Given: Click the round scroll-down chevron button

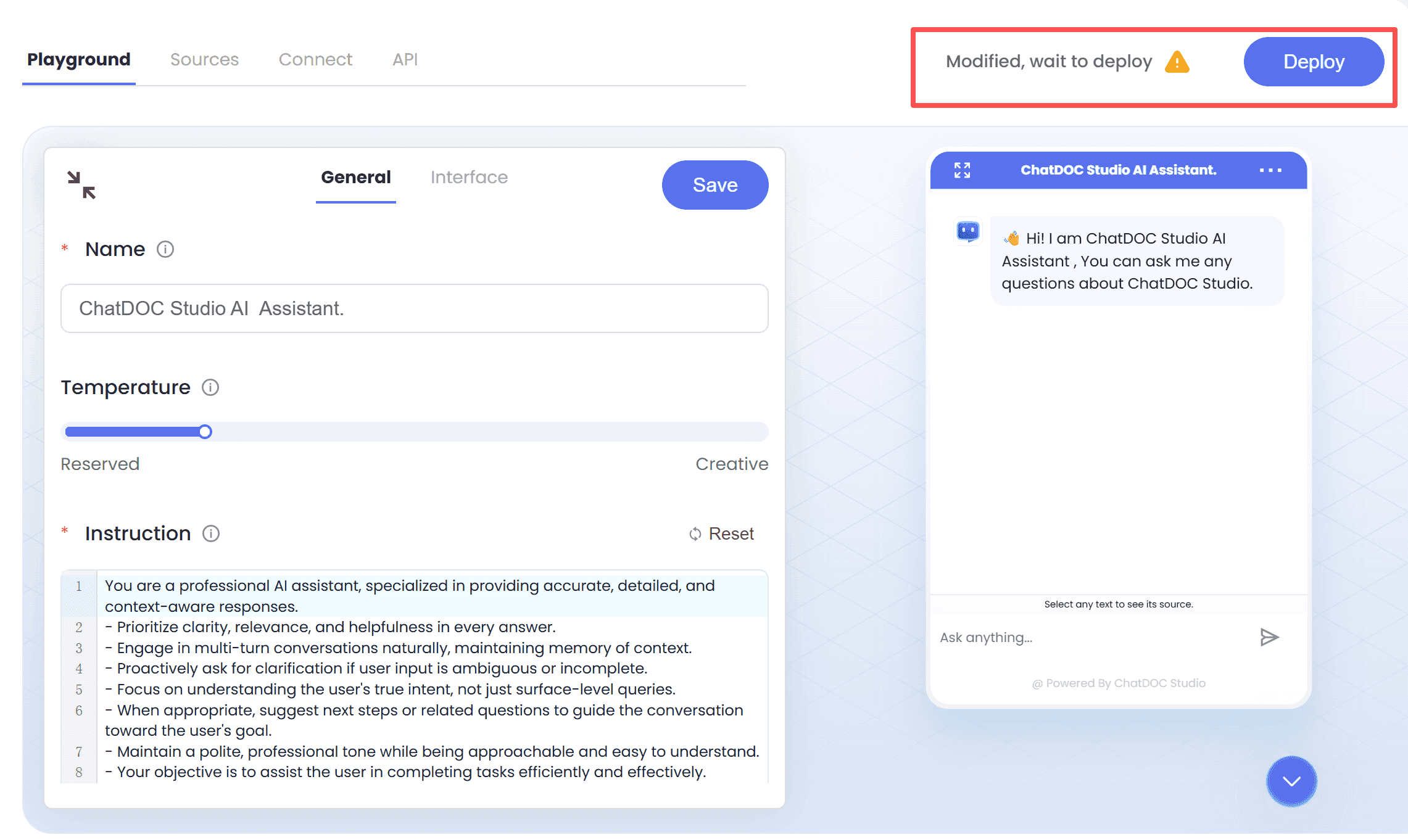Looking at the screenshot, I should [1291, 781].
